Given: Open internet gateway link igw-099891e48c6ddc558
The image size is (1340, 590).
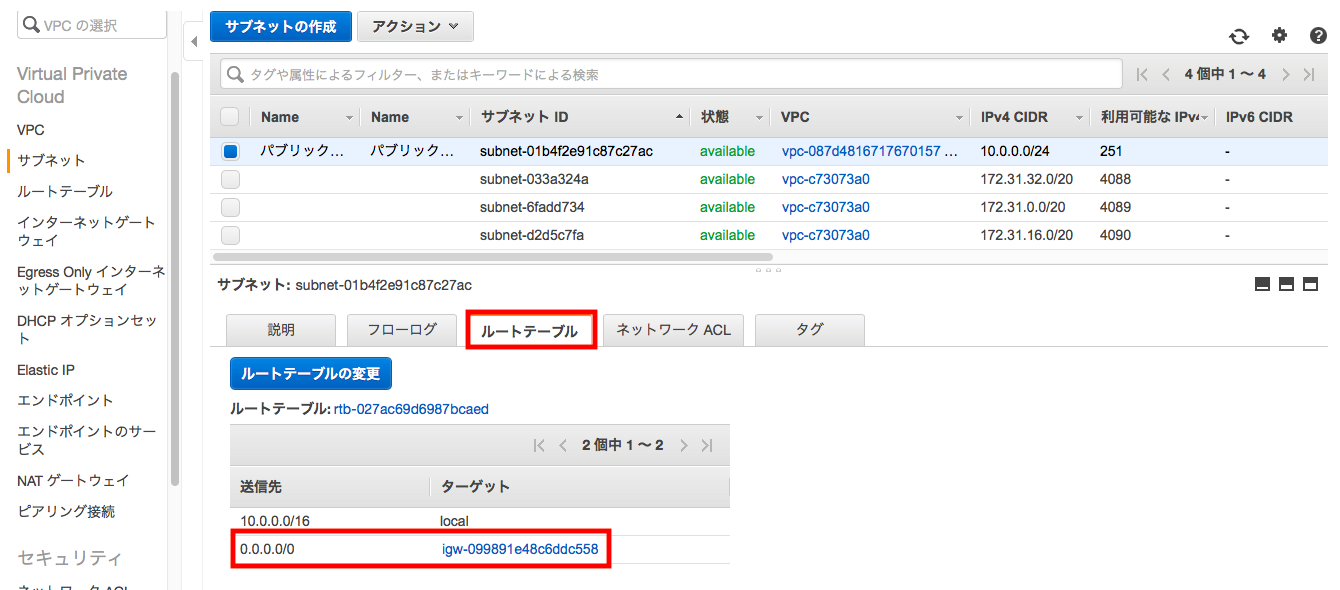Looking at the screenshot, I should pyautogui.click(x=520, y=549).
